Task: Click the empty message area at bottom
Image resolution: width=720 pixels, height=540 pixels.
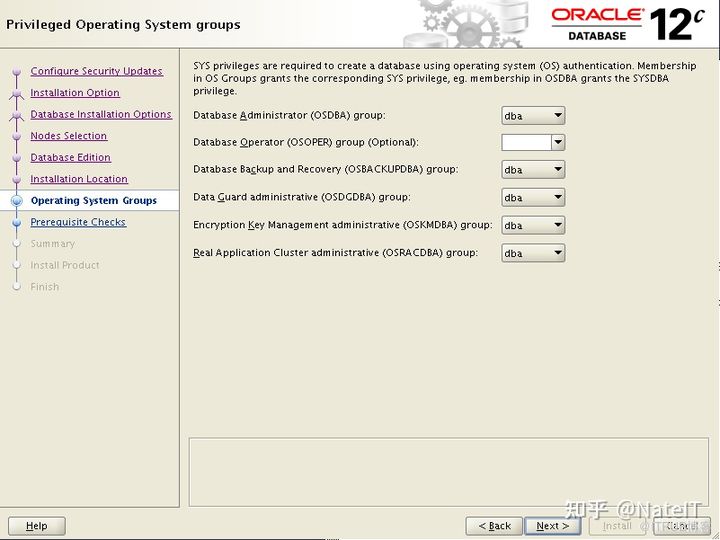Action: [x=449, y=472]
